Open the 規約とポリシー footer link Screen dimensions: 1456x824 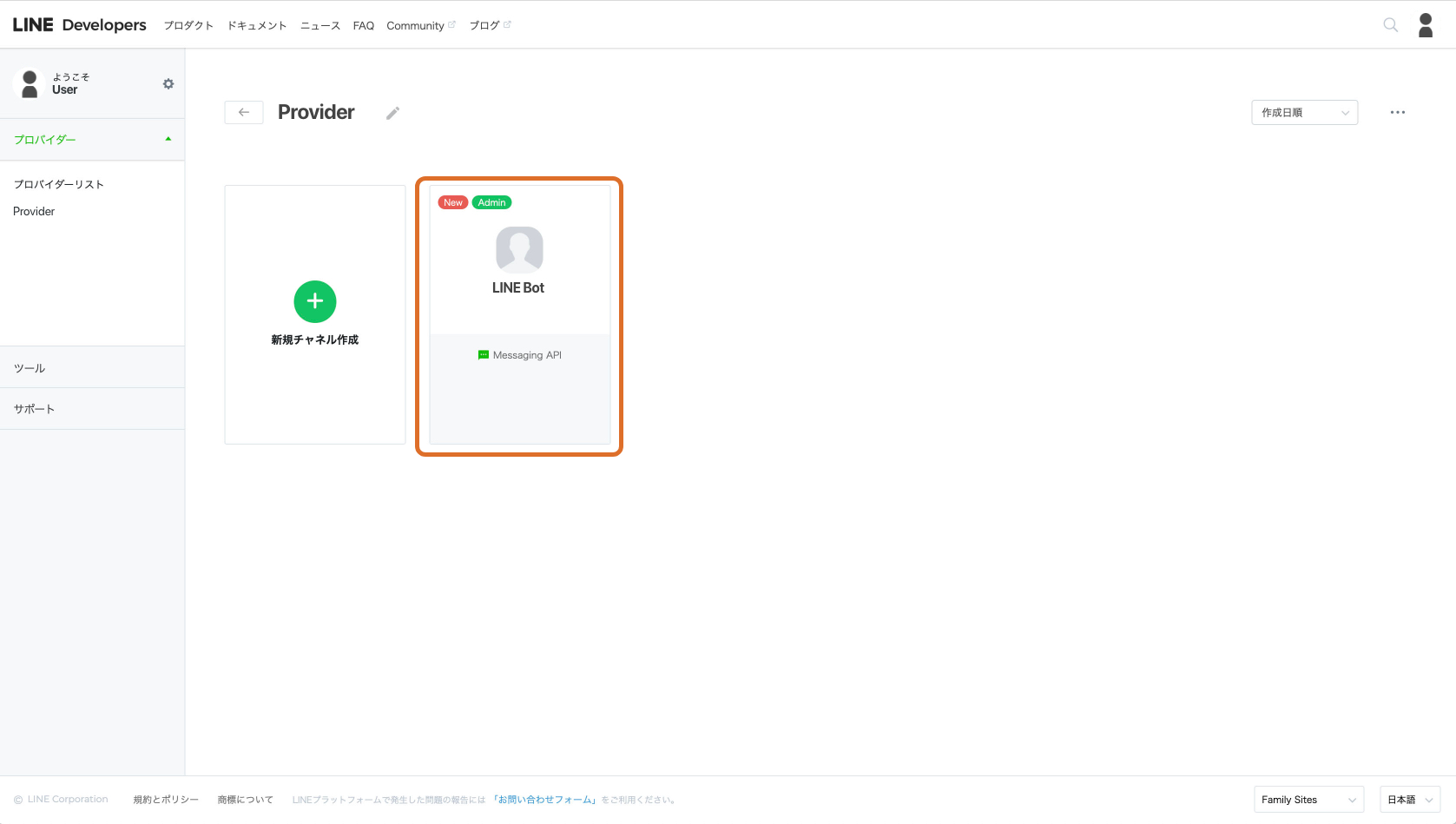click(x=166, y=800)
